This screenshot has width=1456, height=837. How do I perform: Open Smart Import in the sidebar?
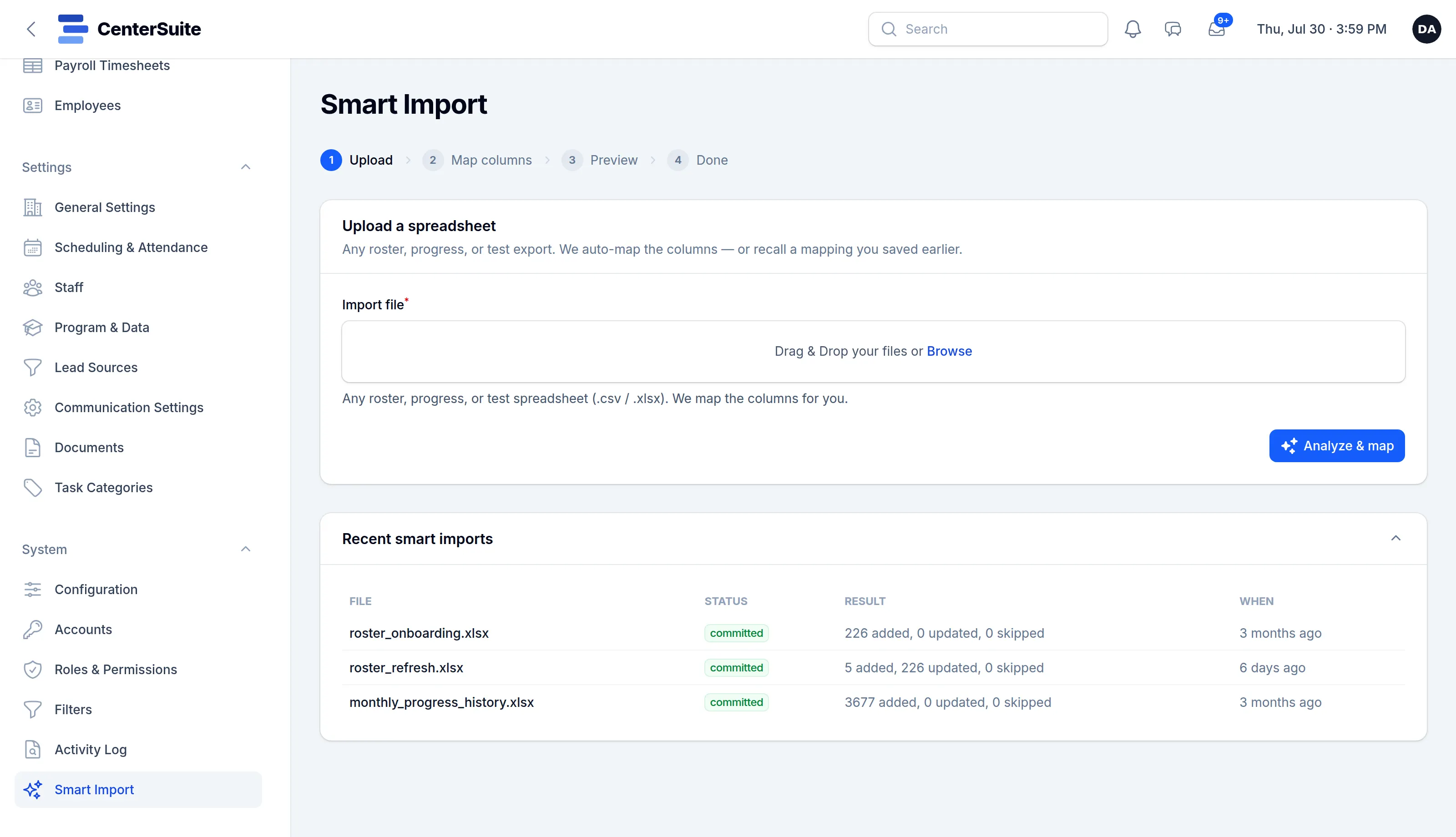138,790
